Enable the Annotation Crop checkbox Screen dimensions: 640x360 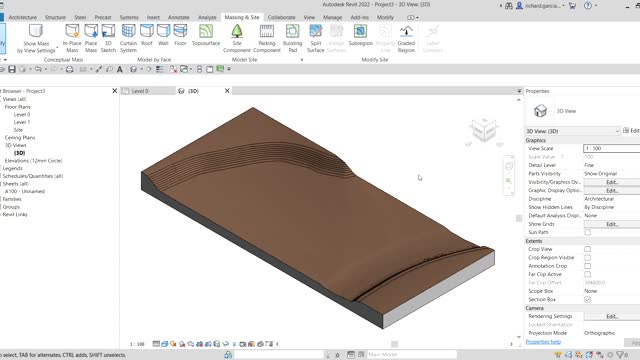tap(587, 266)
